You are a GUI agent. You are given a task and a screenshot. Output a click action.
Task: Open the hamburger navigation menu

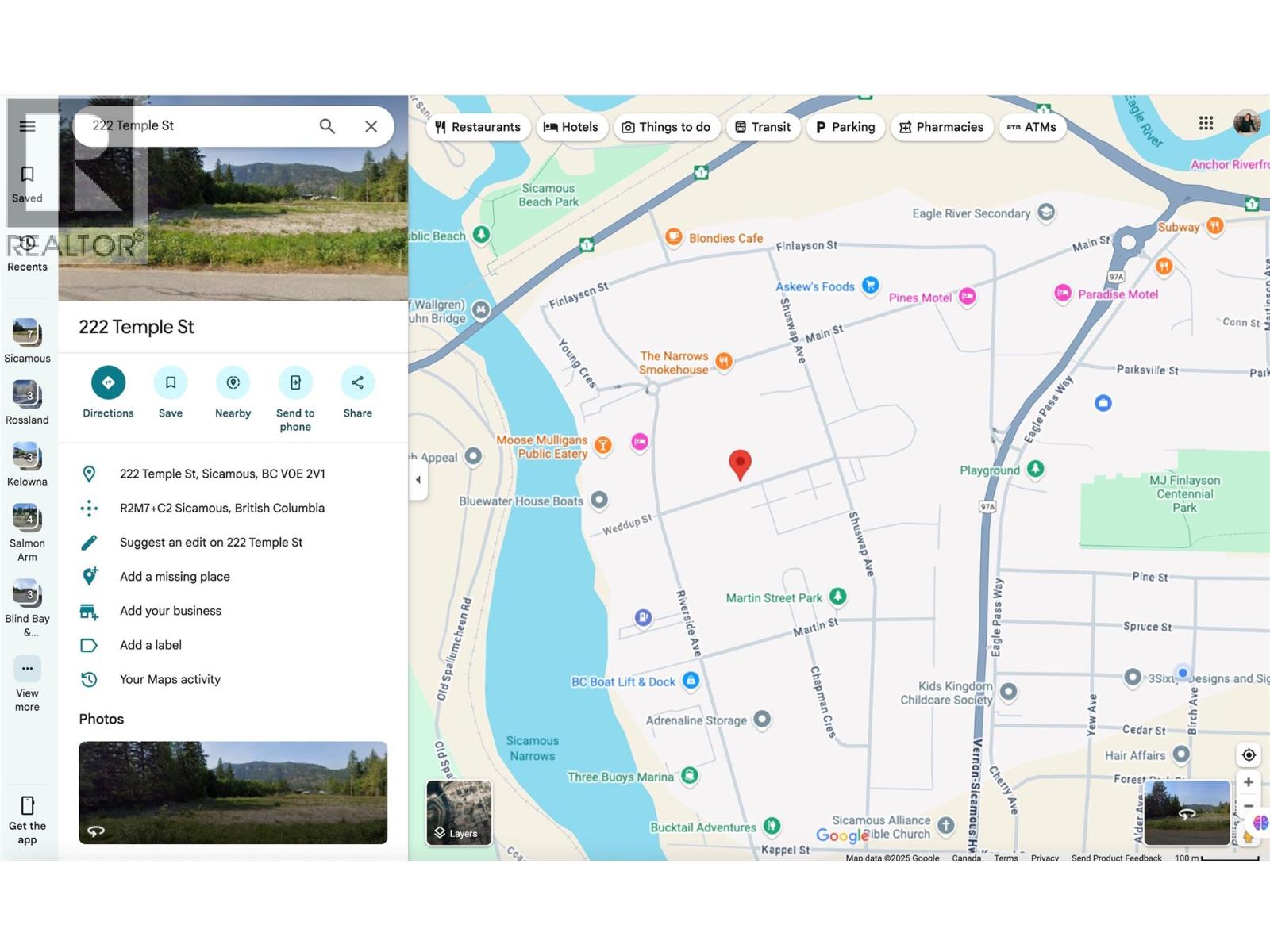26,126
